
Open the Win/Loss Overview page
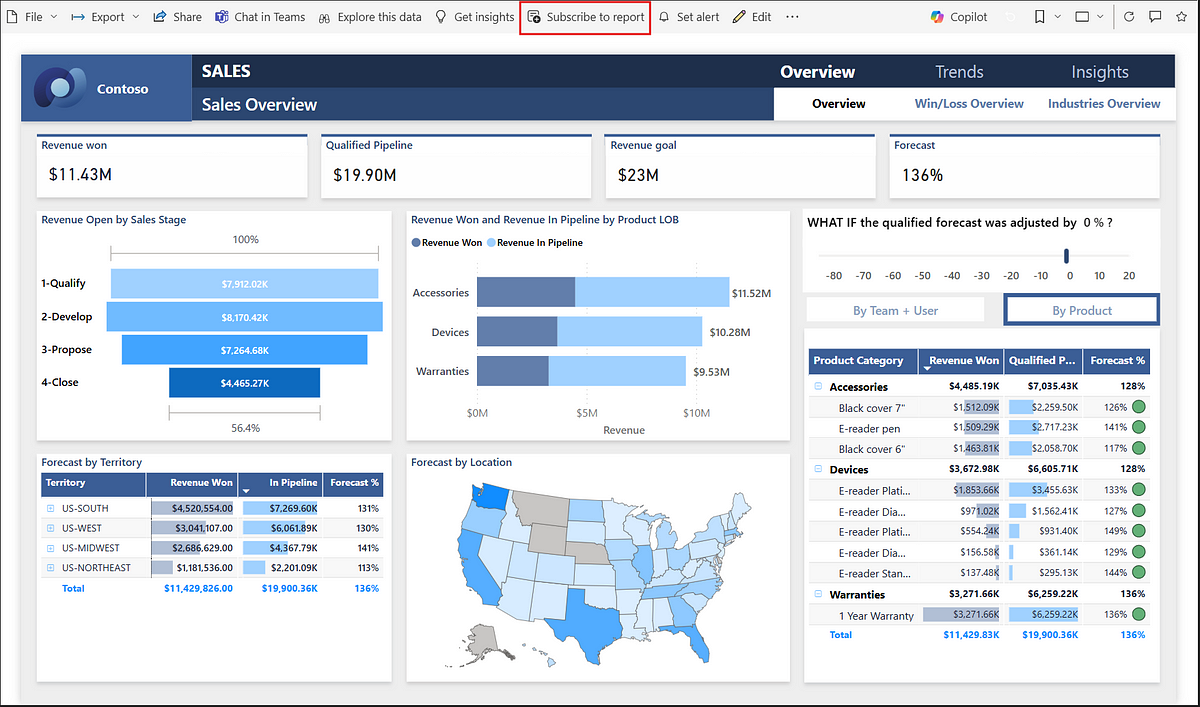click(x=969, y=104)
